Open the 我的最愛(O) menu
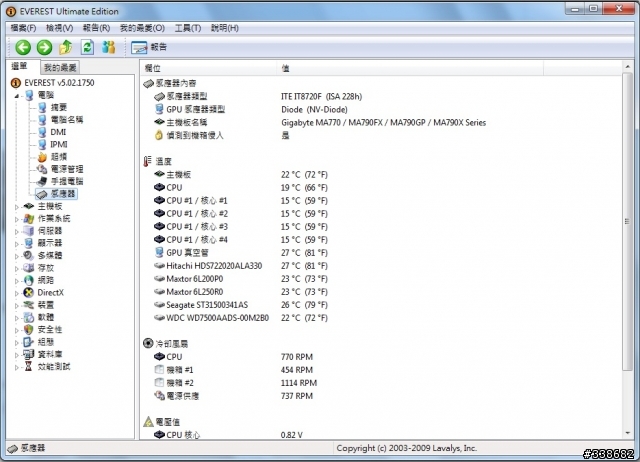Screen dimensions: 640x462 [142, 28]
